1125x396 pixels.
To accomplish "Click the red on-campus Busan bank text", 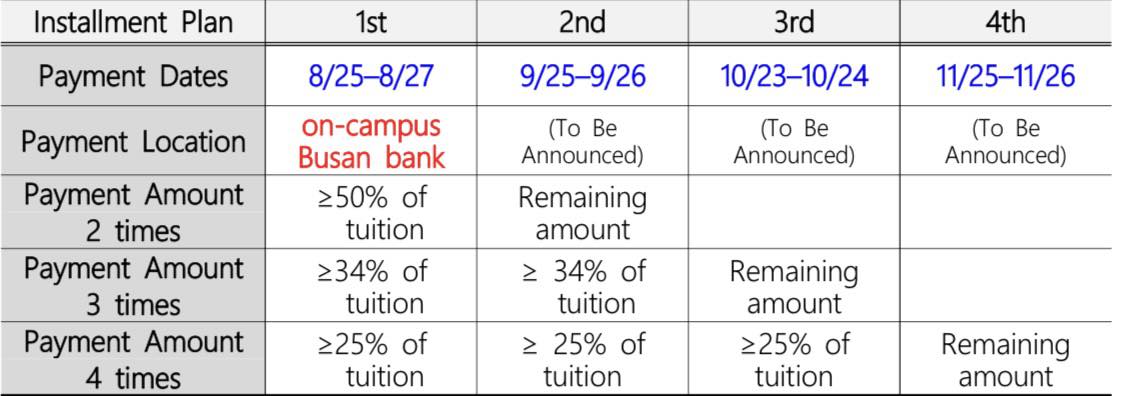I will coord(371,141).
